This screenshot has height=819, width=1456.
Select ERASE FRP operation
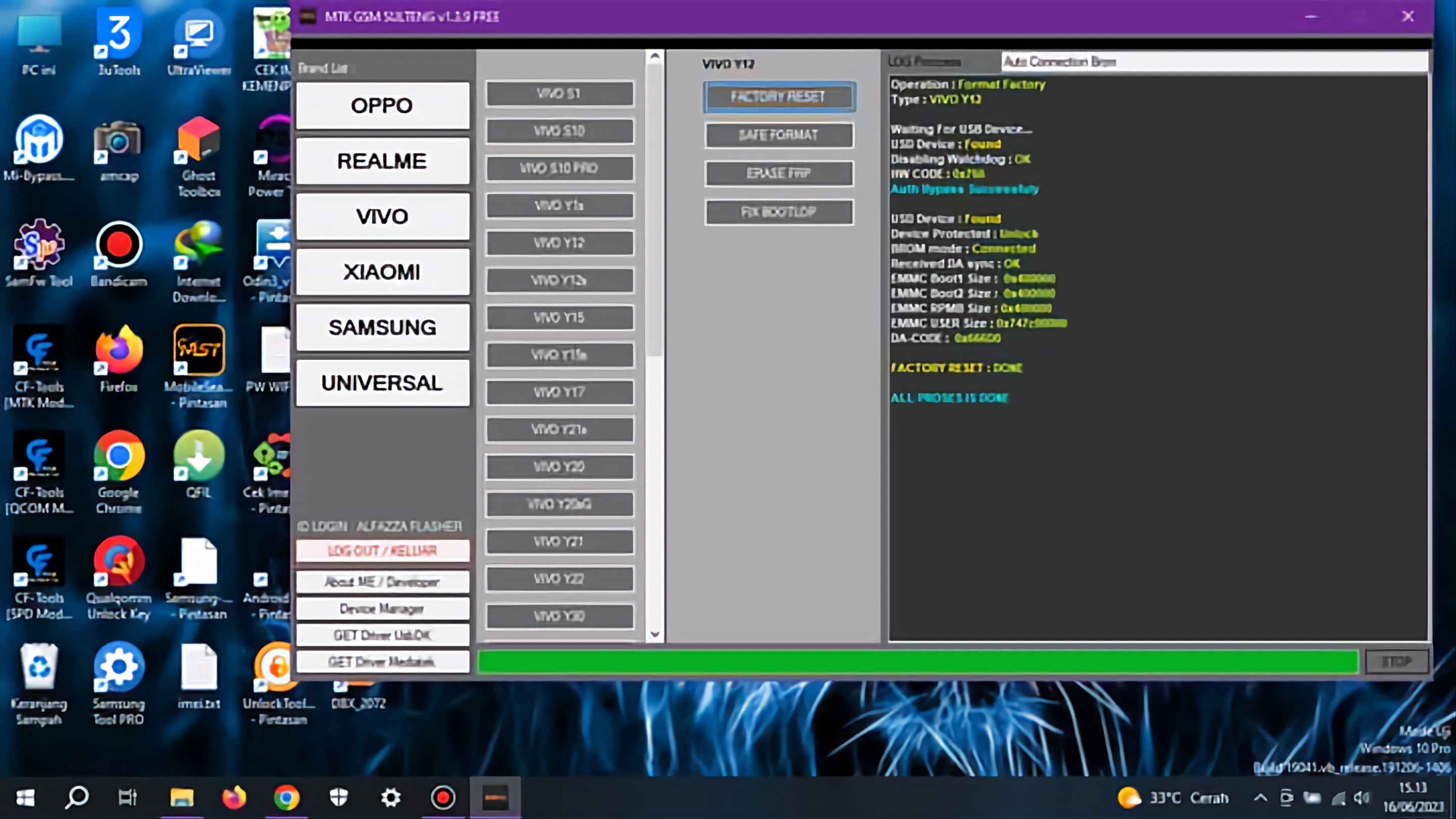[779, 173]
